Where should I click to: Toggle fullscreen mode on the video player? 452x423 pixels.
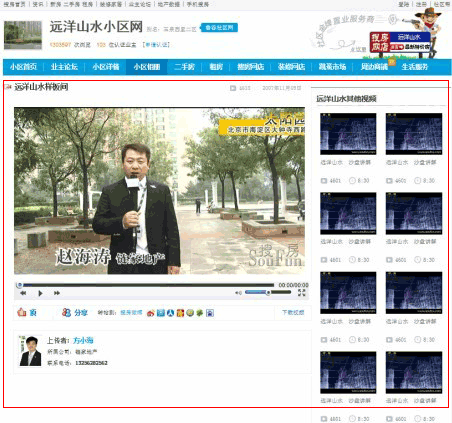coord(302,293)
